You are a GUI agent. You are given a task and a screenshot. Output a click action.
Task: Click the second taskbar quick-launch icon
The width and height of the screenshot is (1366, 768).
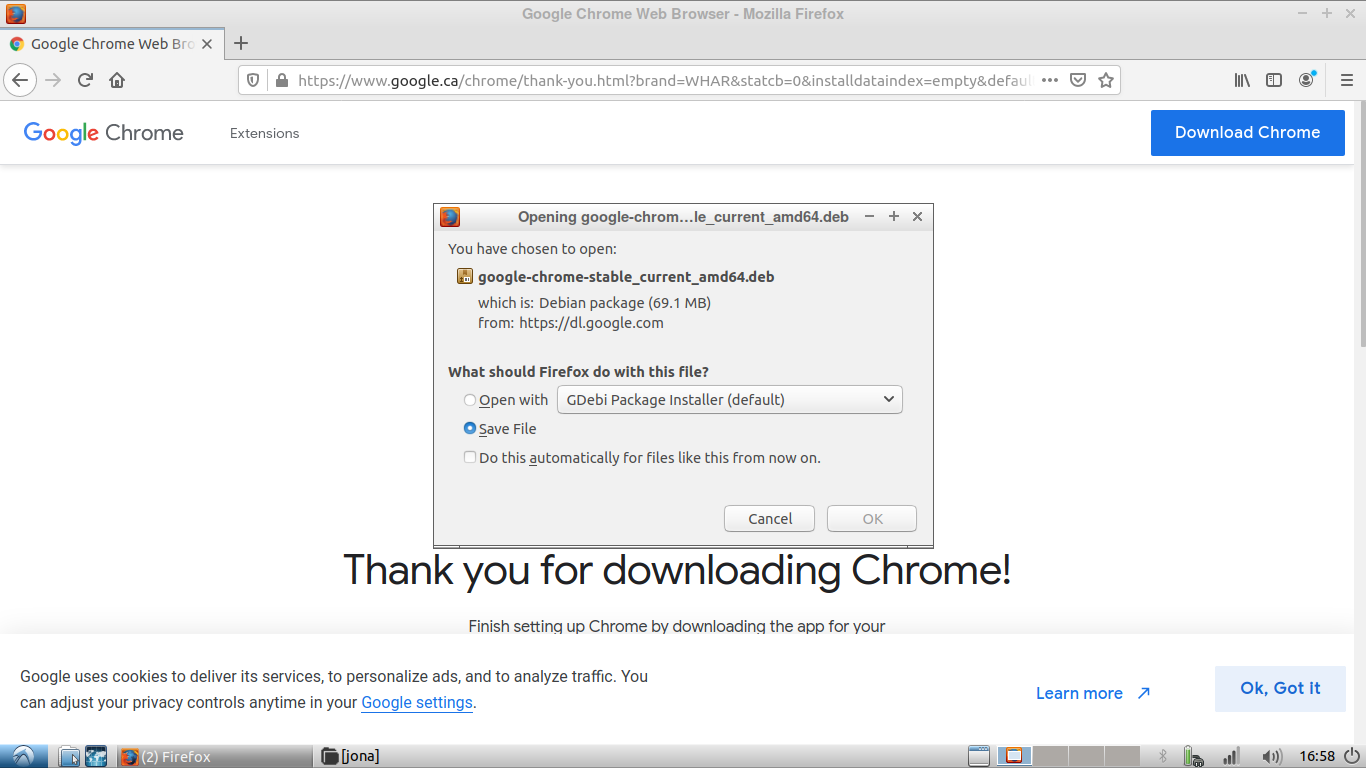coord(96,756)
